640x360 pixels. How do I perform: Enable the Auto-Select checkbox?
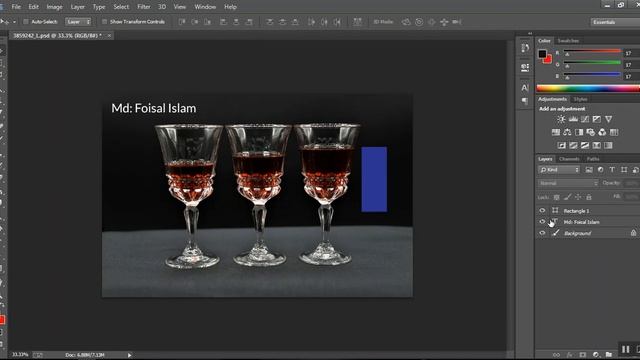(x=26, y=22)
